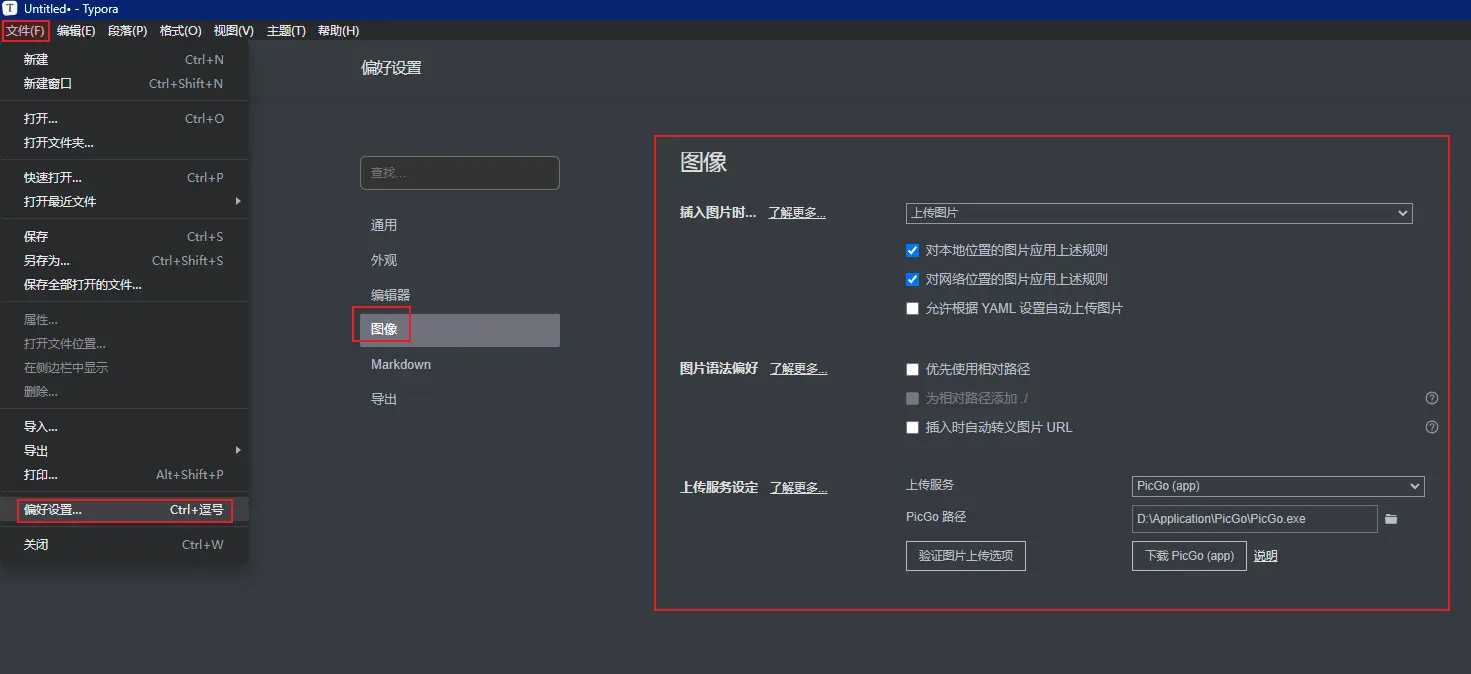Open the 编辑(E) menu

76,31
